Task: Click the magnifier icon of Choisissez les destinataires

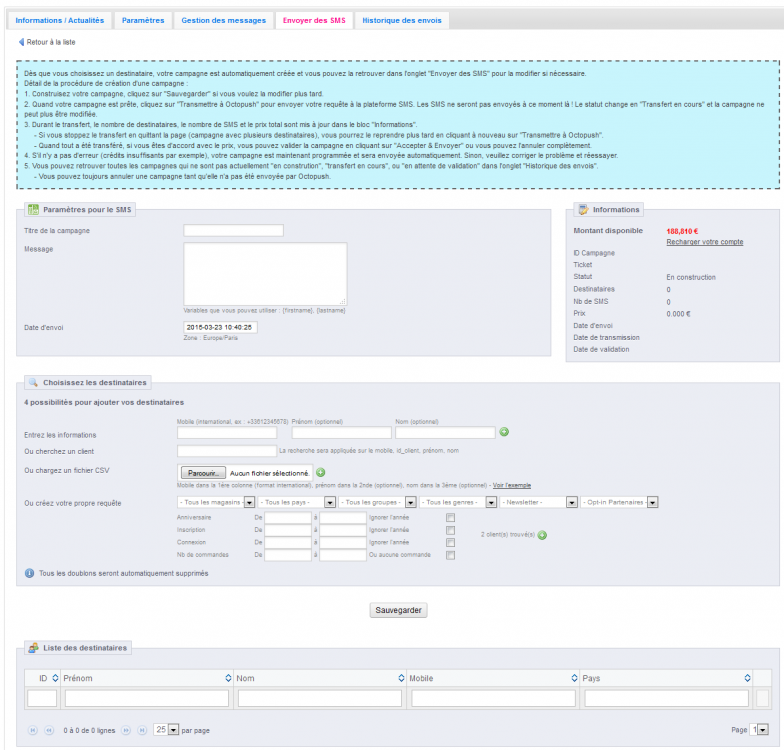Action: coord(34,382)
